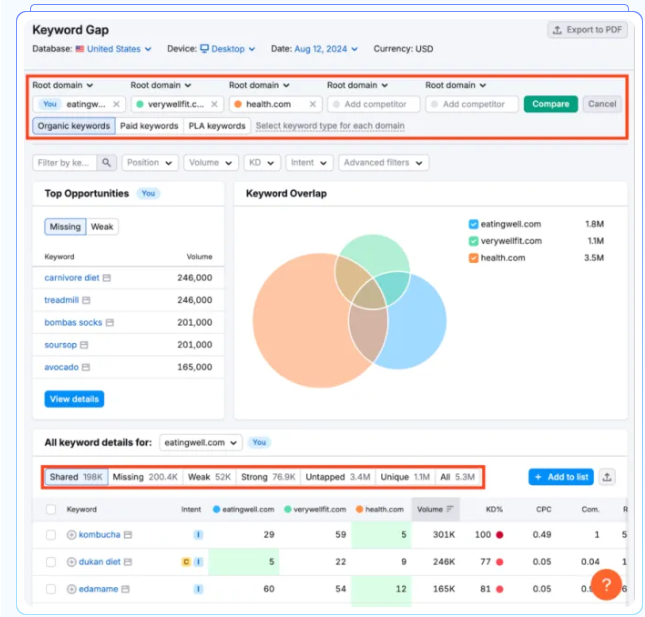
Task: Remove health.com domain with its X icon
Action: (x=313, y=104)
